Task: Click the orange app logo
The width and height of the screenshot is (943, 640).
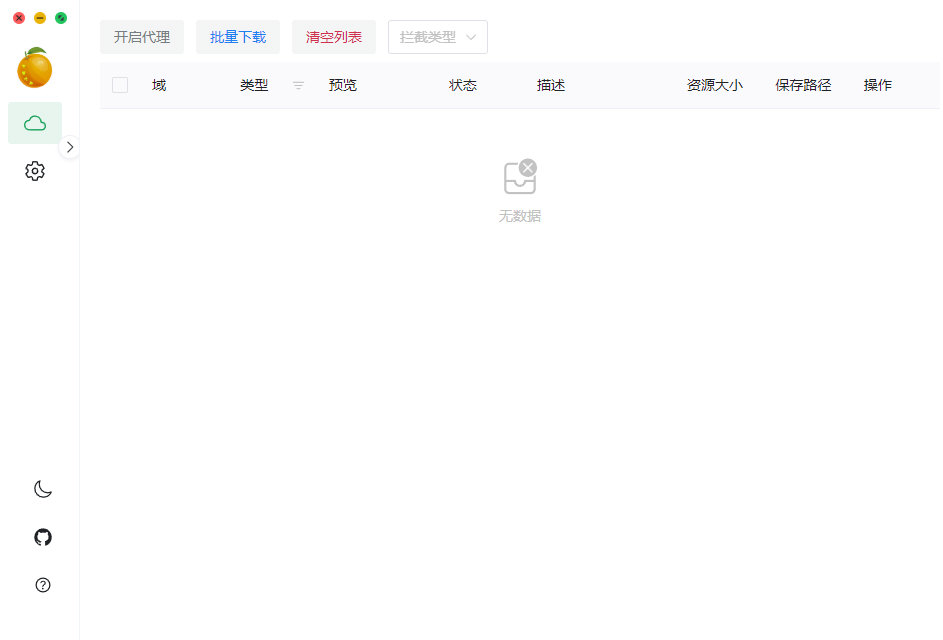Action: click(x=35, y=67)
